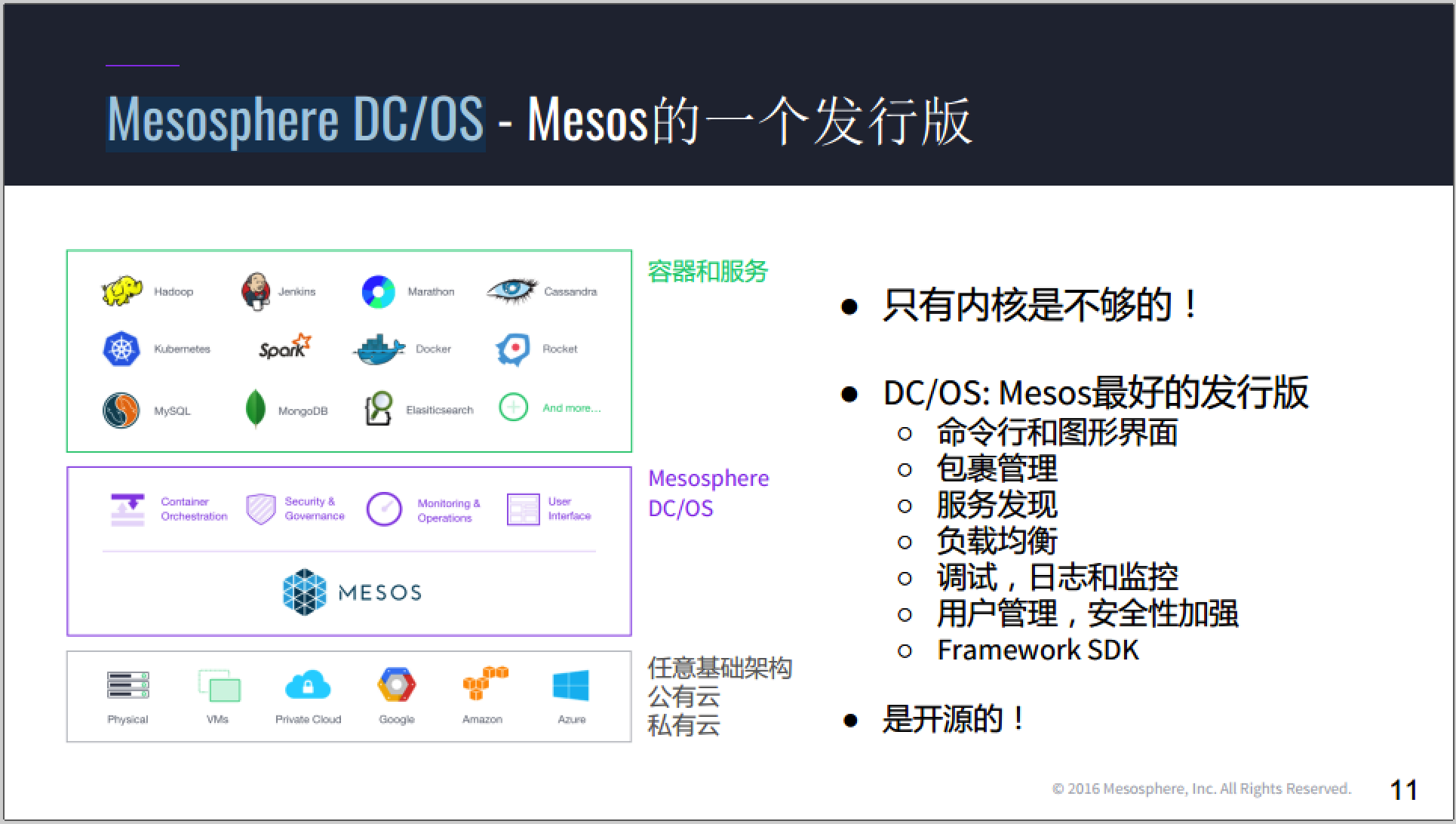Click the Jenkins butler icon
The height and width of the screenshot is (824, 1456).
[x=256, y=291]
